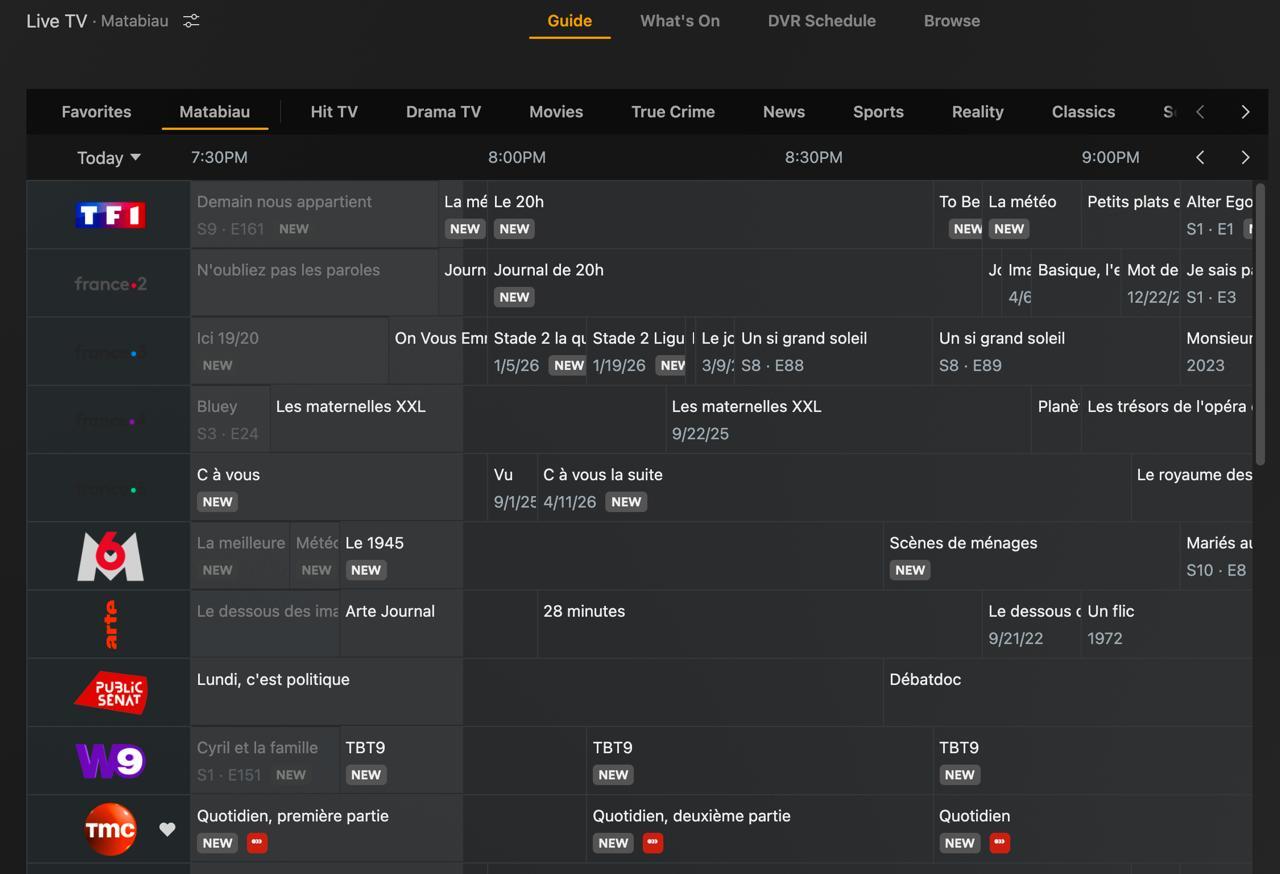Advance timeline to later time slots
Viewport: 1280px width, 874px height.
(x=1245, y=157)
